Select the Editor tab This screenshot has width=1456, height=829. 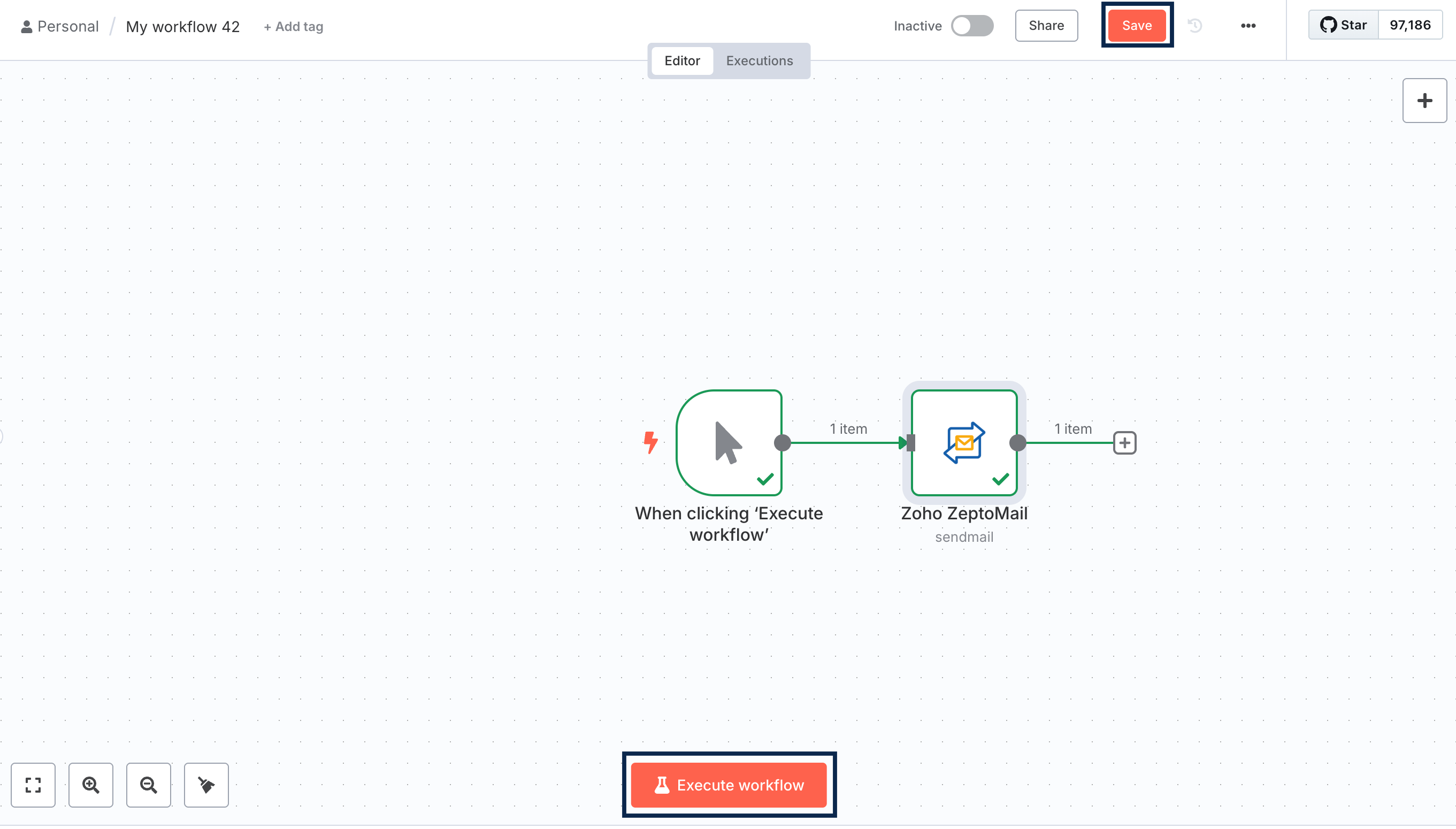point(681,61)
